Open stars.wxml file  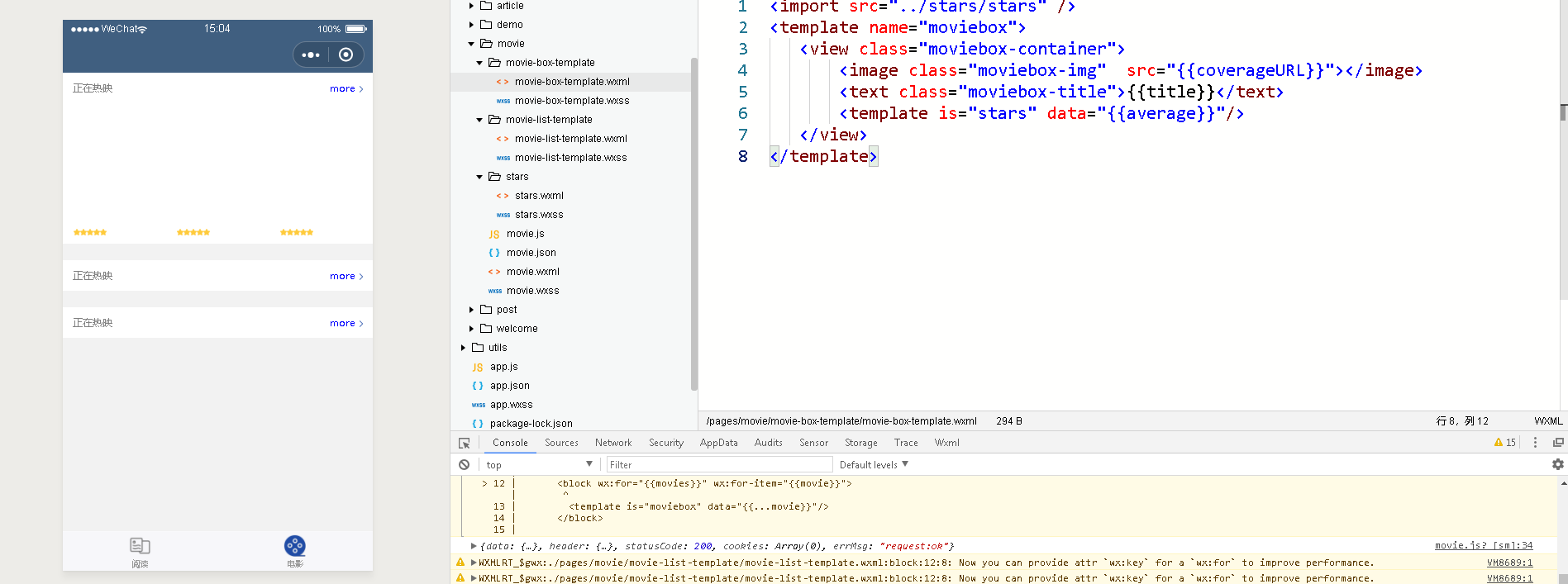(x=539, y=196)
